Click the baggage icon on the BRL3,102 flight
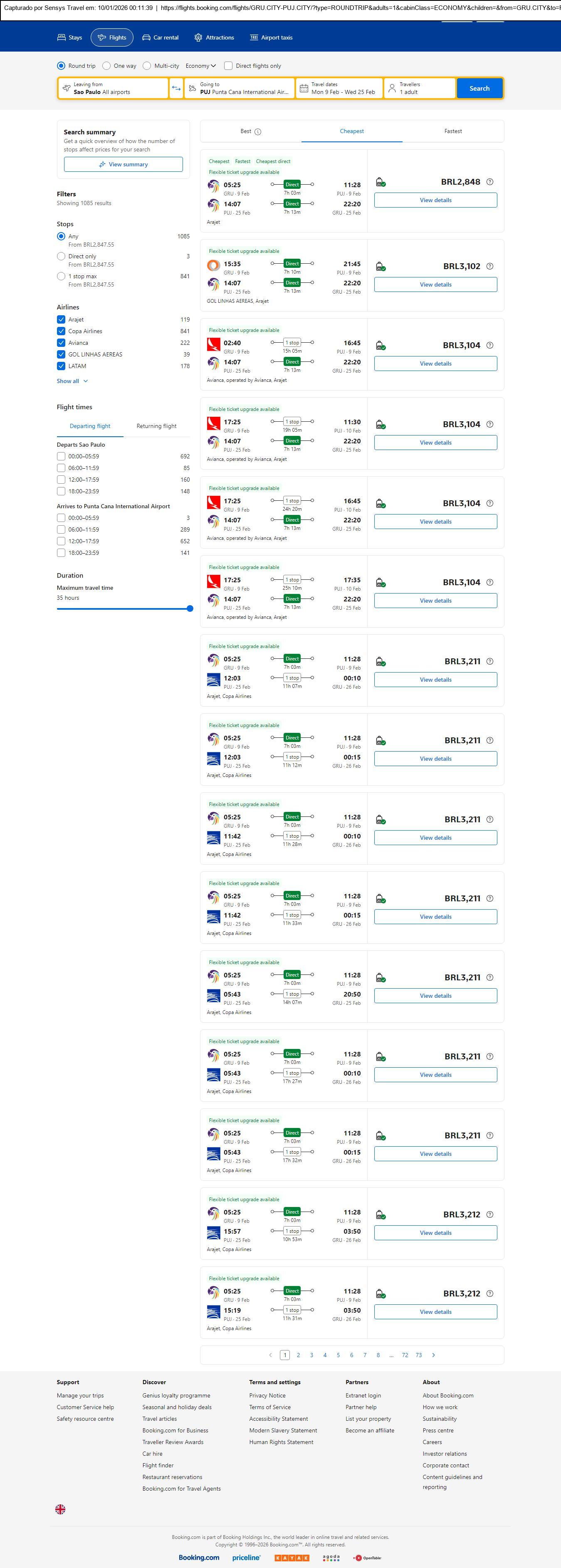561x1568 pixels. point(380,267)
